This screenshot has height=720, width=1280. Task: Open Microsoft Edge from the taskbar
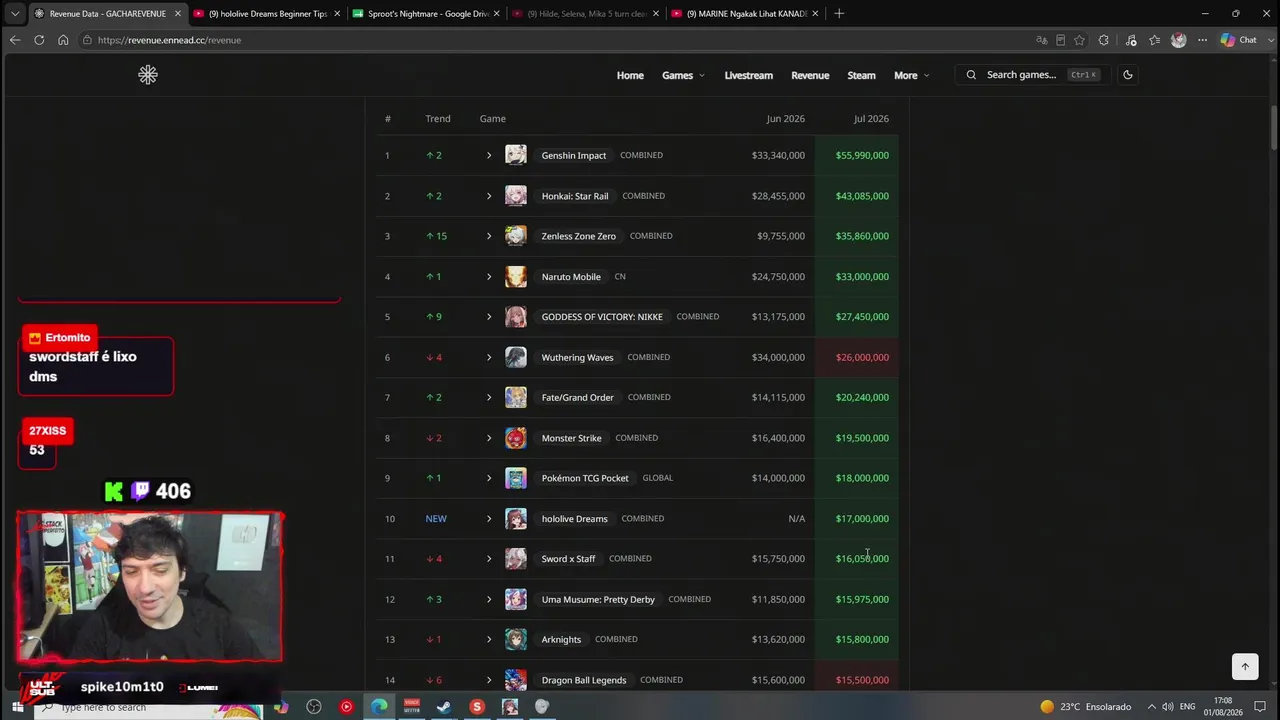379,707
